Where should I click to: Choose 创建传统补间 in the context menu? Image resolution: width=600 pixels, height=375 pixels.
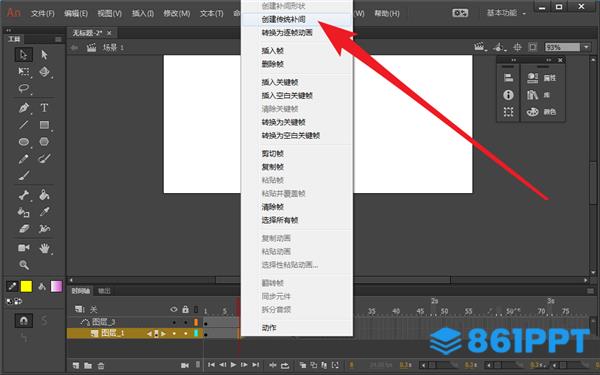point(297,19)
